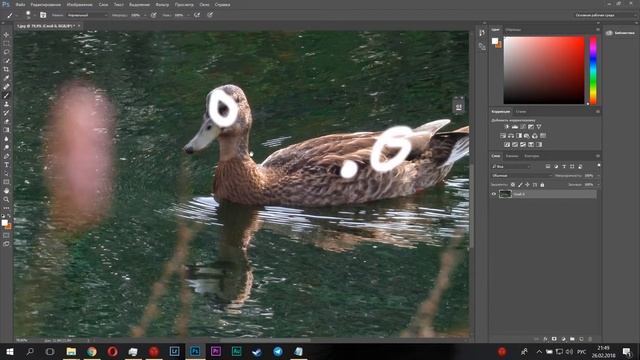Image resolution: width=640 pixels, height=360 pixels.
Task: Open the layer opacity dropdown arrow
Action: [598, 176]
